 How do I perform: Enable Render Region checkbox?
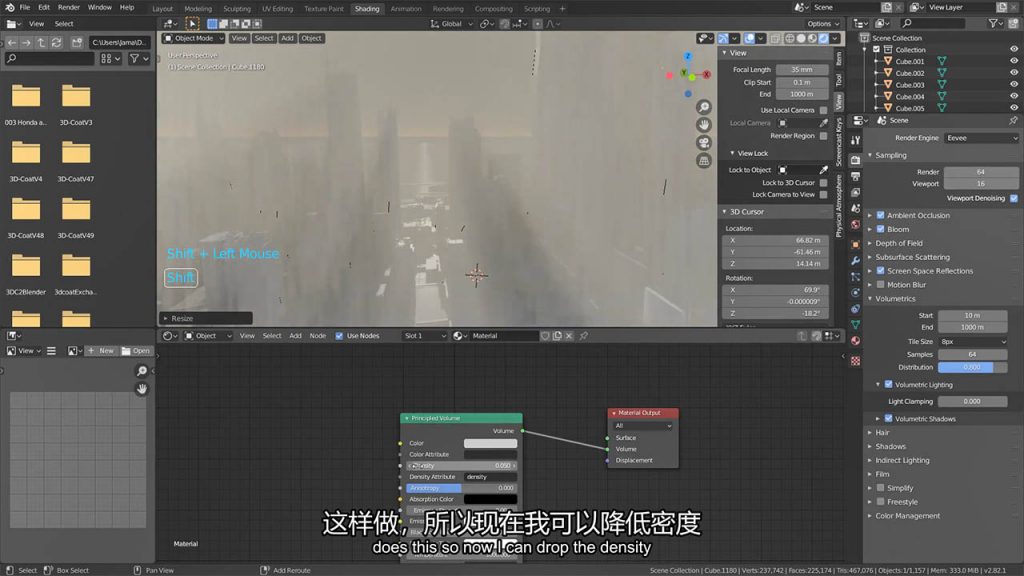pos(823,136)
